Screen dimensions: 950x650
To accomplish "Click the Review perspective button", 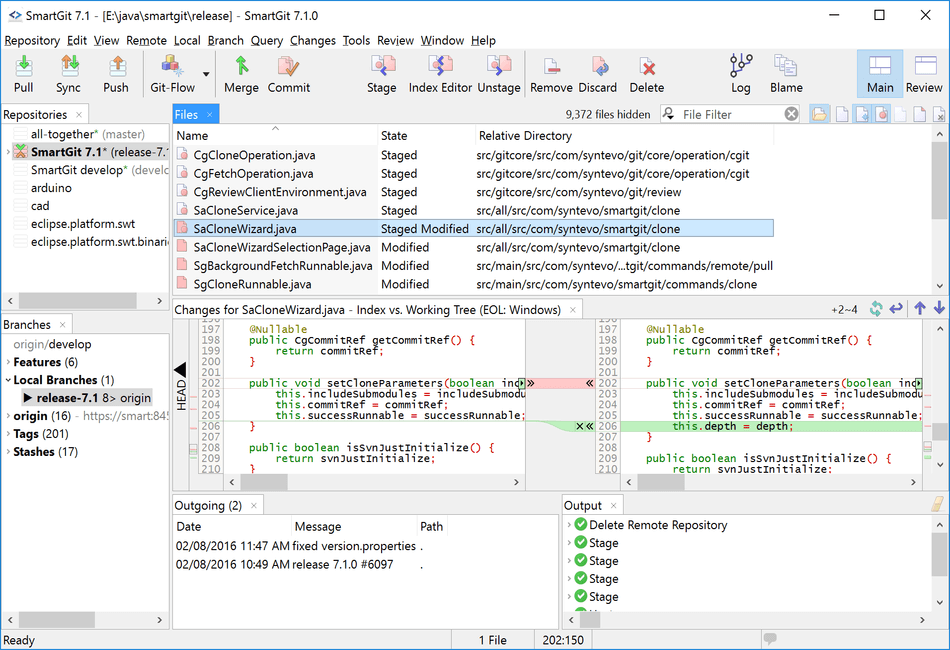I will click(x=923, y=74).
